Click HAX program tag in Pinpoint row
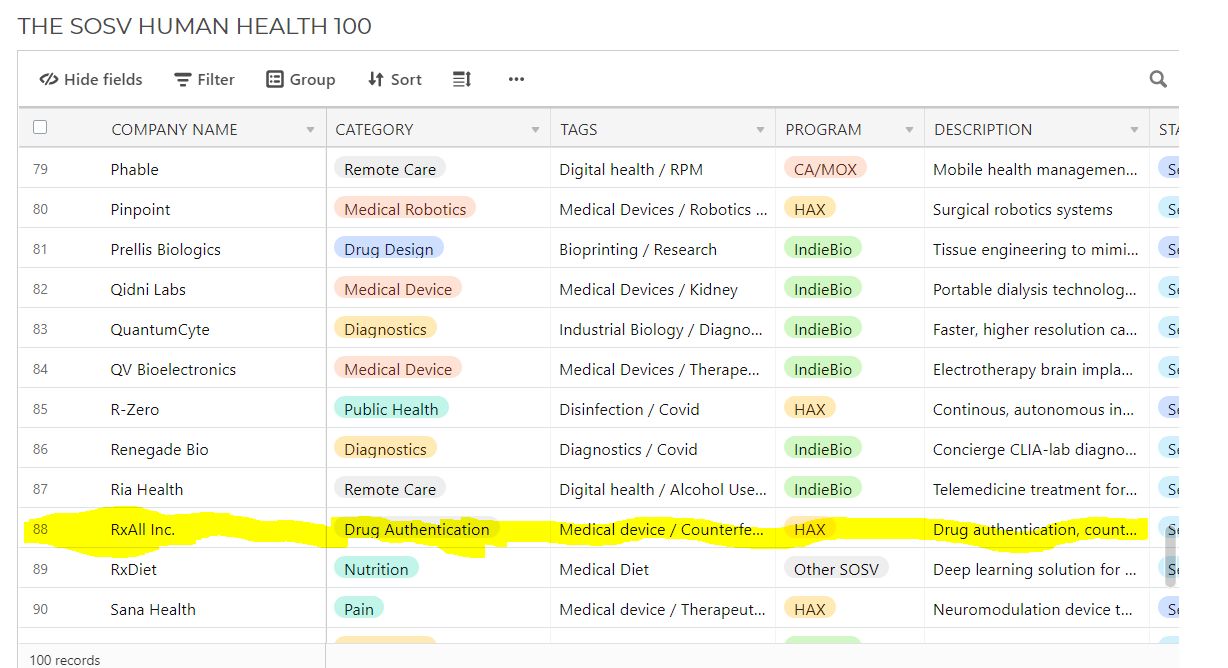This screenshot has height=668, width=1228. pos(809,209)
